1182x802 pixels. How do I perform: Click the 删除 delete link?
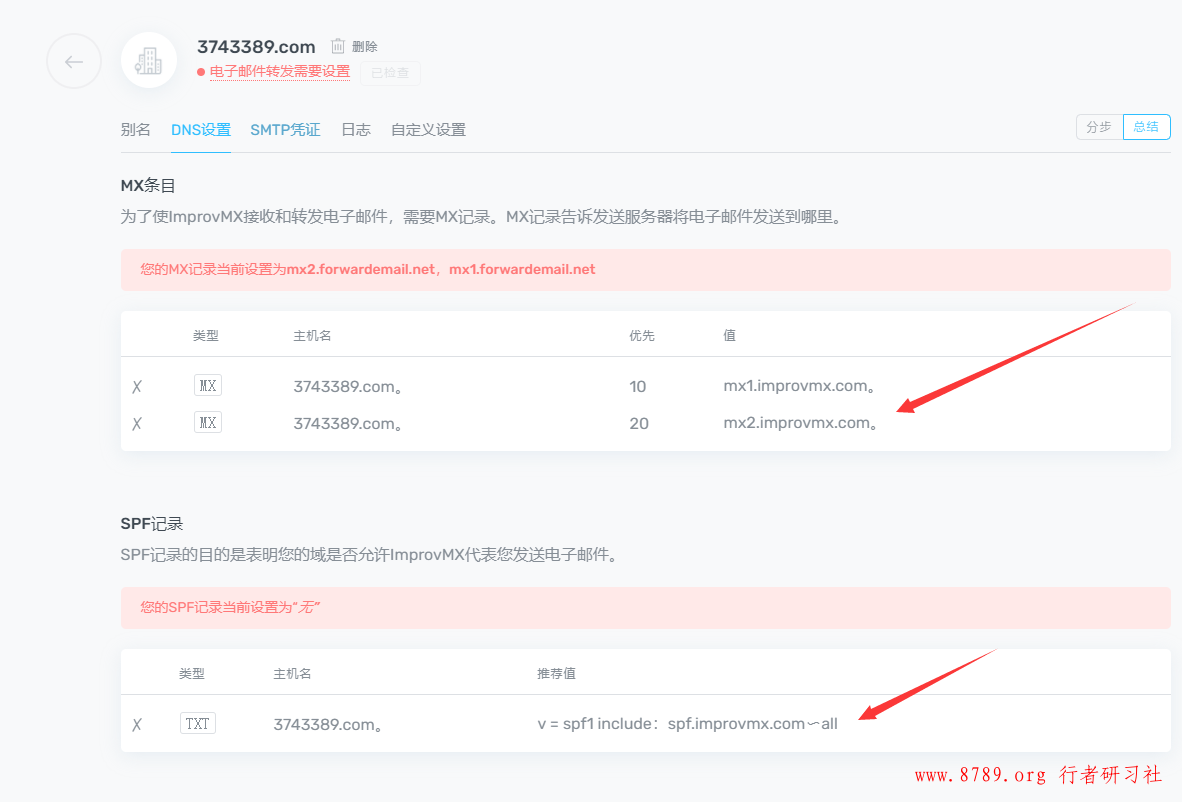coord(365,47)
